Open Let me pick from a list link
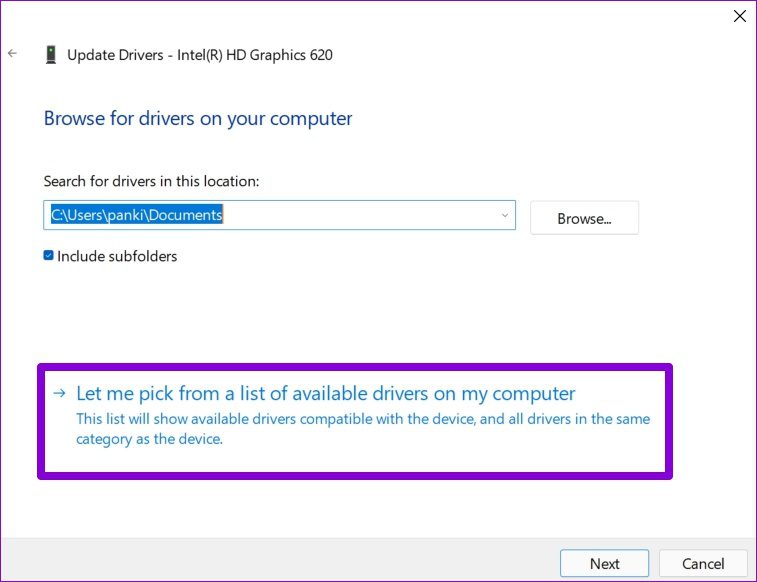 [x=326, y=393]
